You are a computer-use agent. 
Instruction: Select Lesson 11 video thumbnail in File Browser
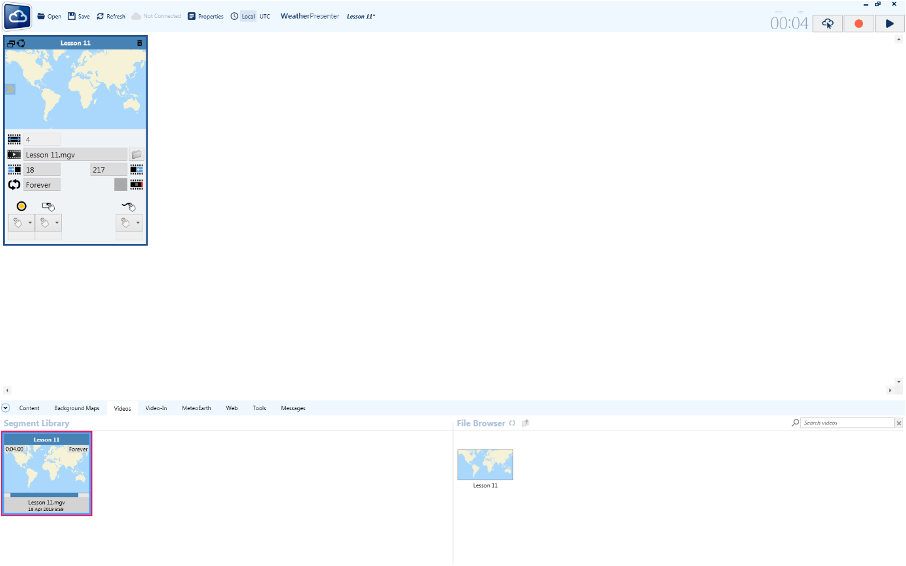(485, 464)
